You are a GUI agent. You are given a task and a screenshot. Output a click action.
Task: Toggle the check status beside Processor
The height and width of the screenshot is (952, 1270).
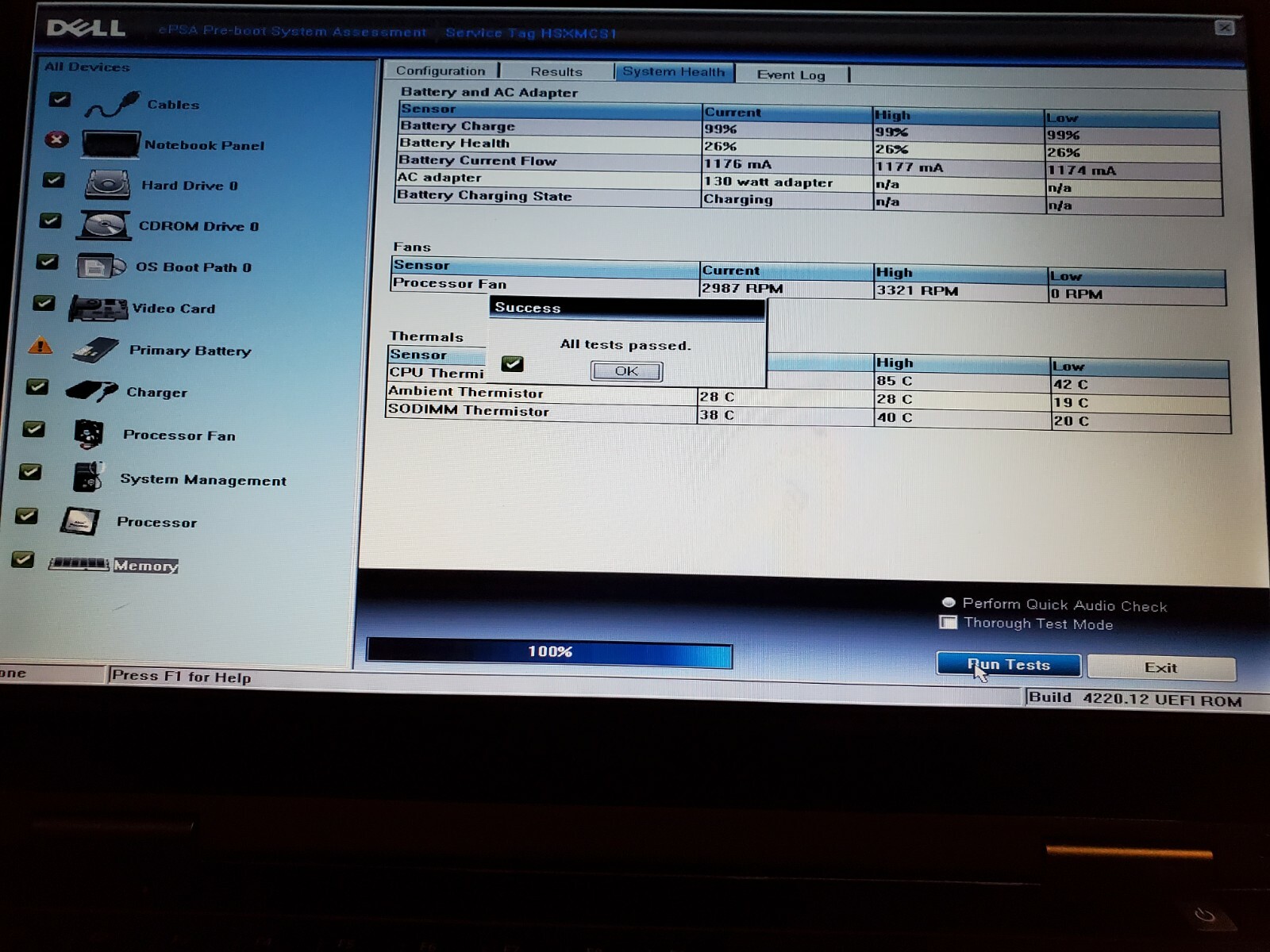pos(26,516)
